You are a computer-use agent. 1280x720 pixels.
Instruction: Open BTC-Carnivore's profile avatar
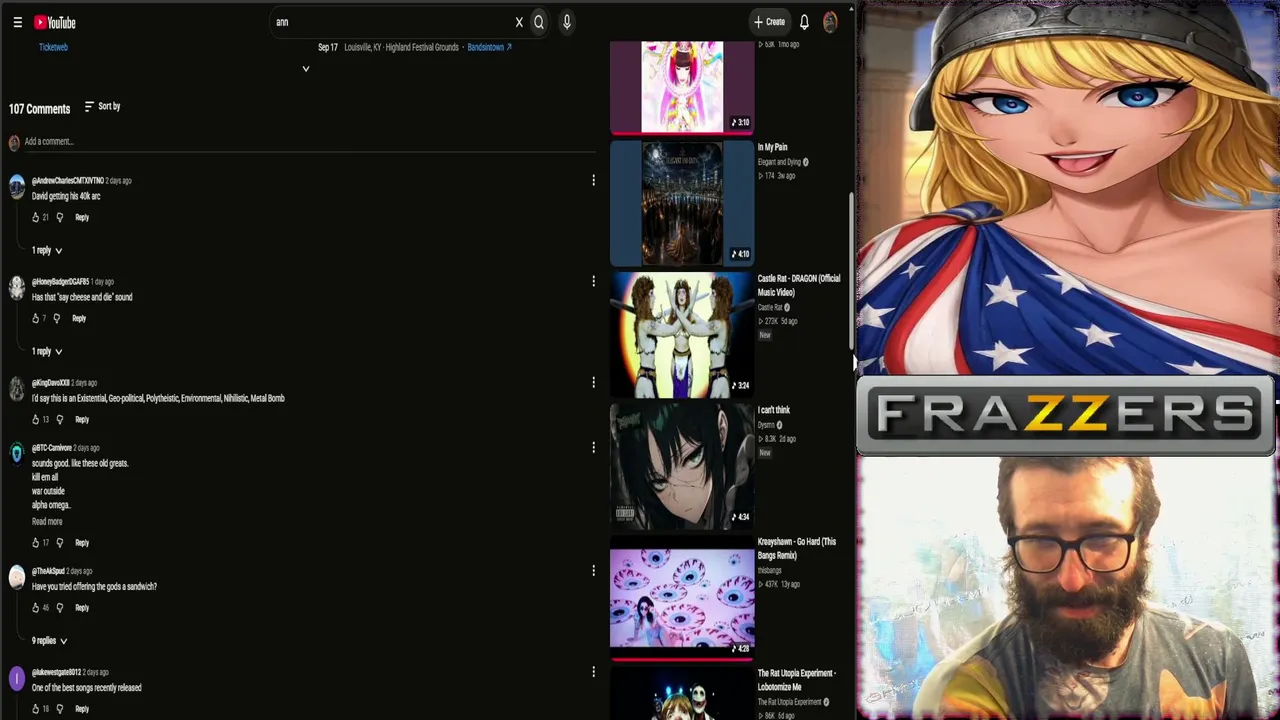coord(16,454)
